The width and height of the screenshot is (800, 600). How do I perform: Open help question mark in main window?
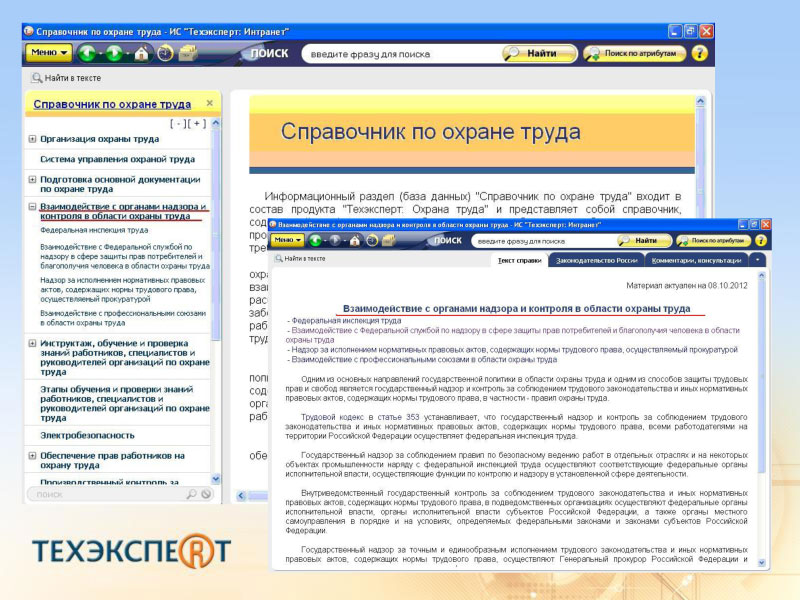[699, 53]
